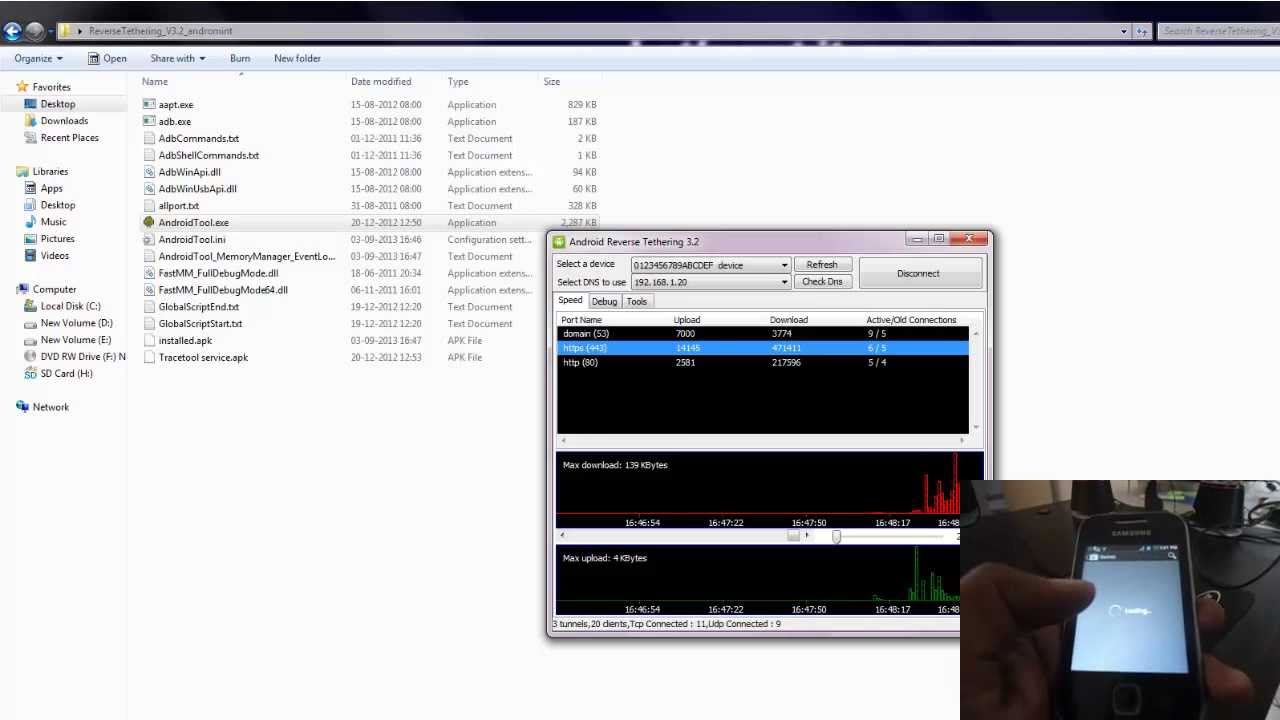Click the AdbCommands.txt file icon
The width and height of the screenshot is (1280, 720).
pos(149,139)
